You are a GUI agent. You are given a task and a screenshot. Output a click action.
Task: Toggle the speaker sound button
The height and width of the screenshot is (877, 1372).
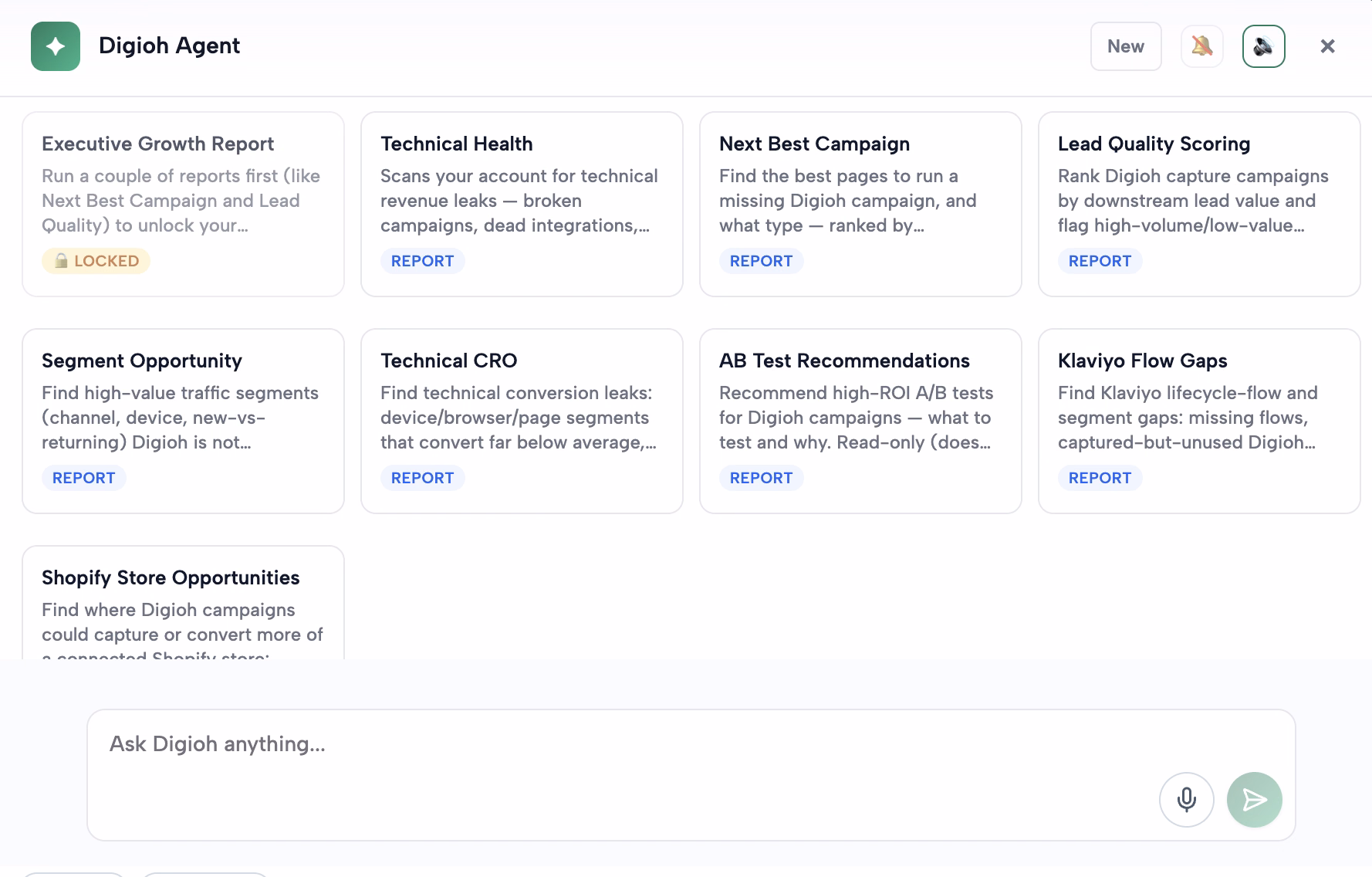1264,46
